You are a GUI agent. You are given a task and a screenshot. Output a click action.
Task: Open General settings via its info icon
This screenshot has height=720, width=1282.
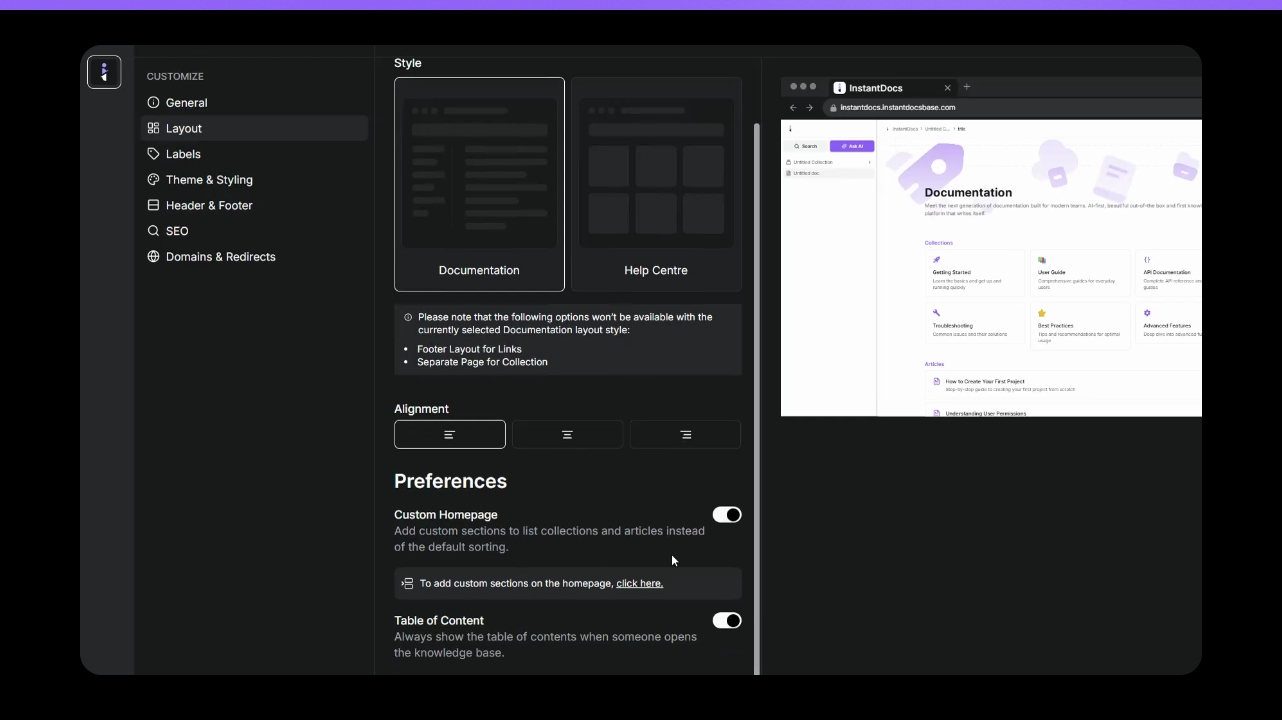coord(153,102)
